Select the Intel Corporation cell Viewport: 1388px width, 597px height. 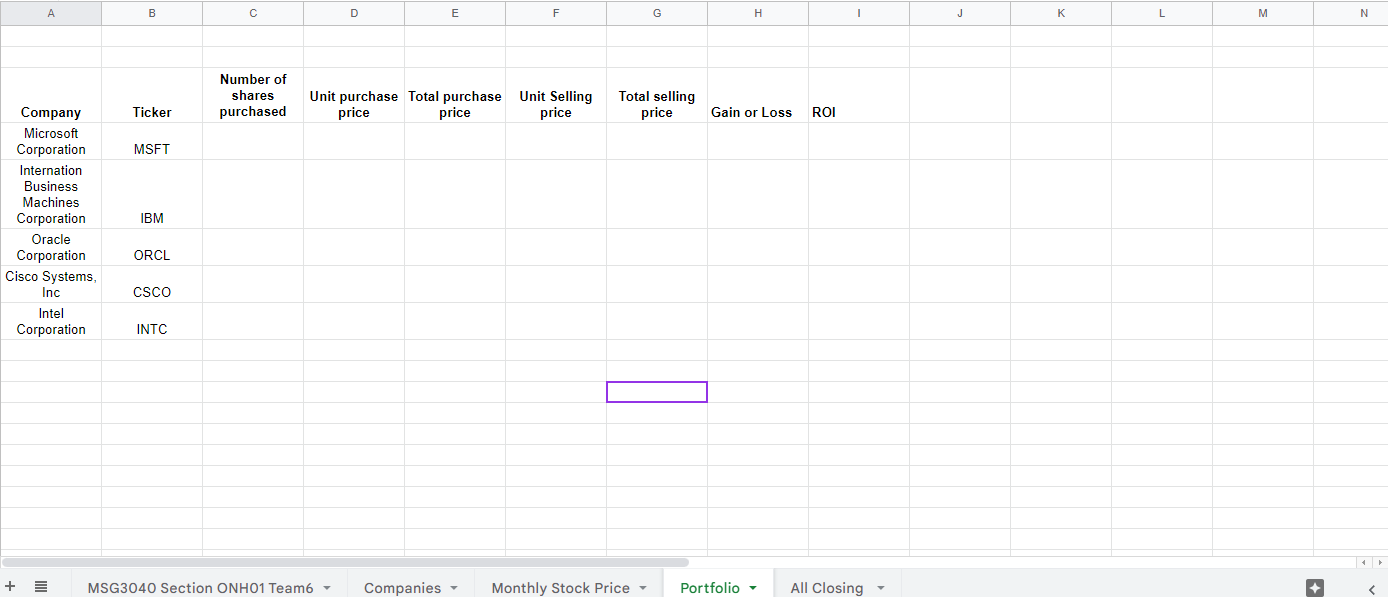point(51,321)
